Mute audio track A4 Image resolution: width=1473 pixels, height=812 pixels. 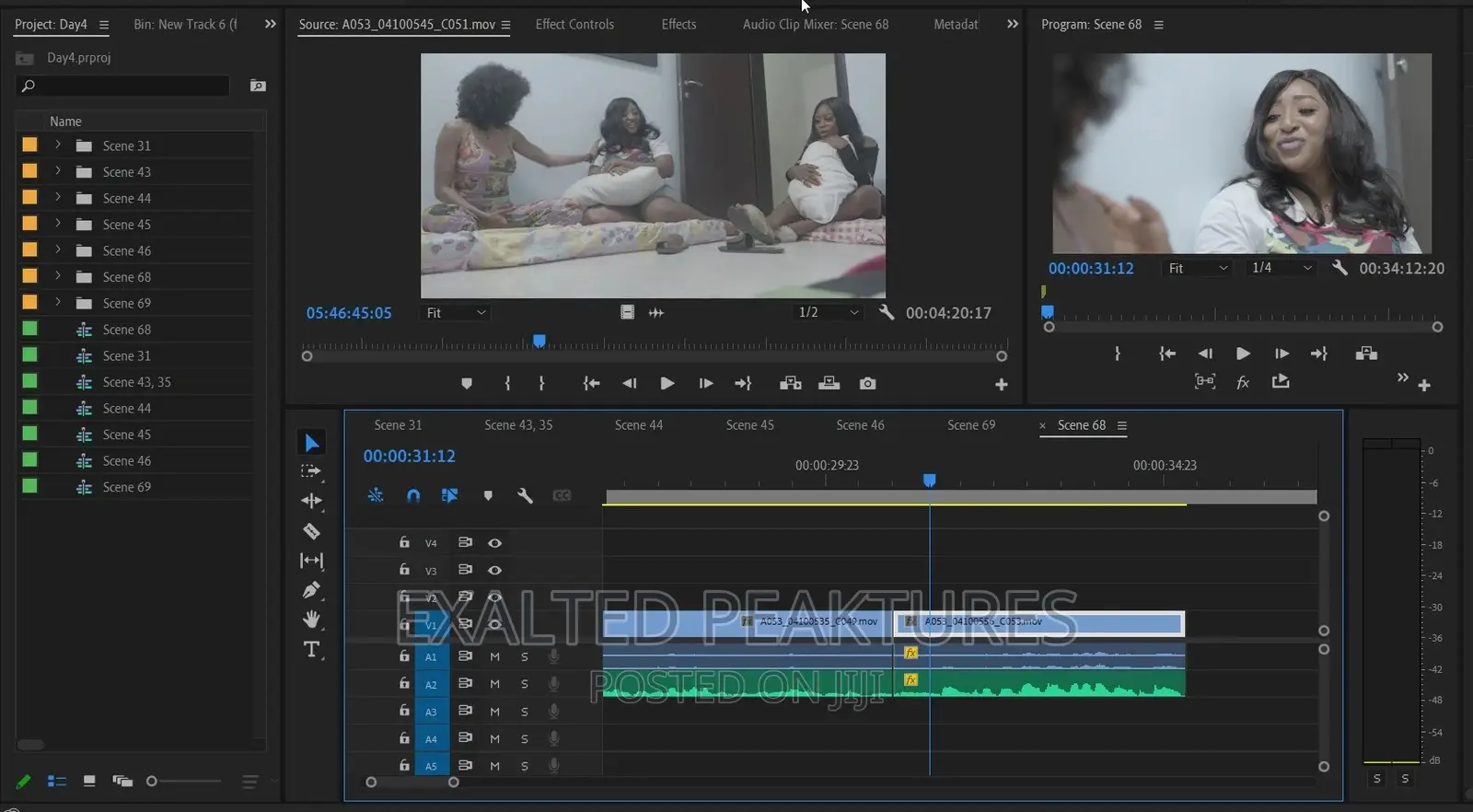[494, 738]
